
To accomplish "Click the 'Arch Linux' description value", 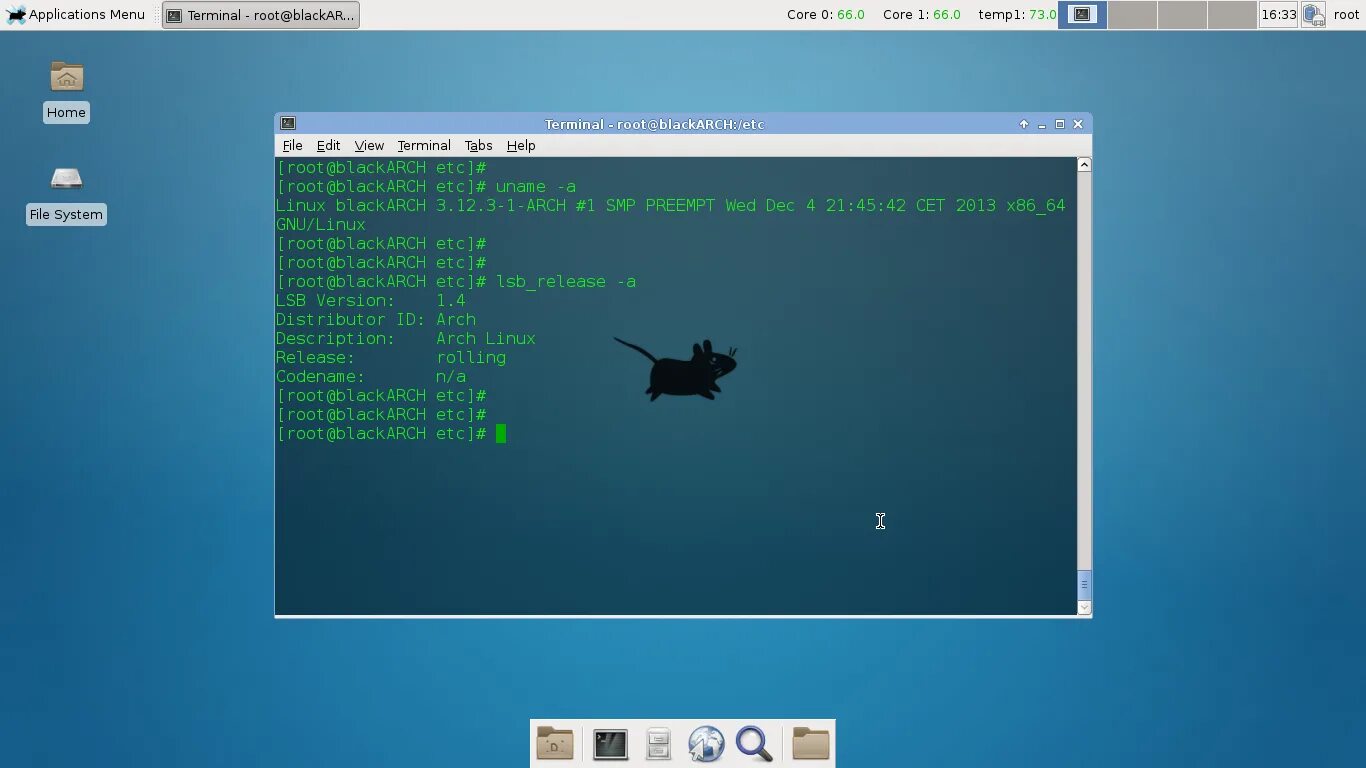I will [486, 339].
